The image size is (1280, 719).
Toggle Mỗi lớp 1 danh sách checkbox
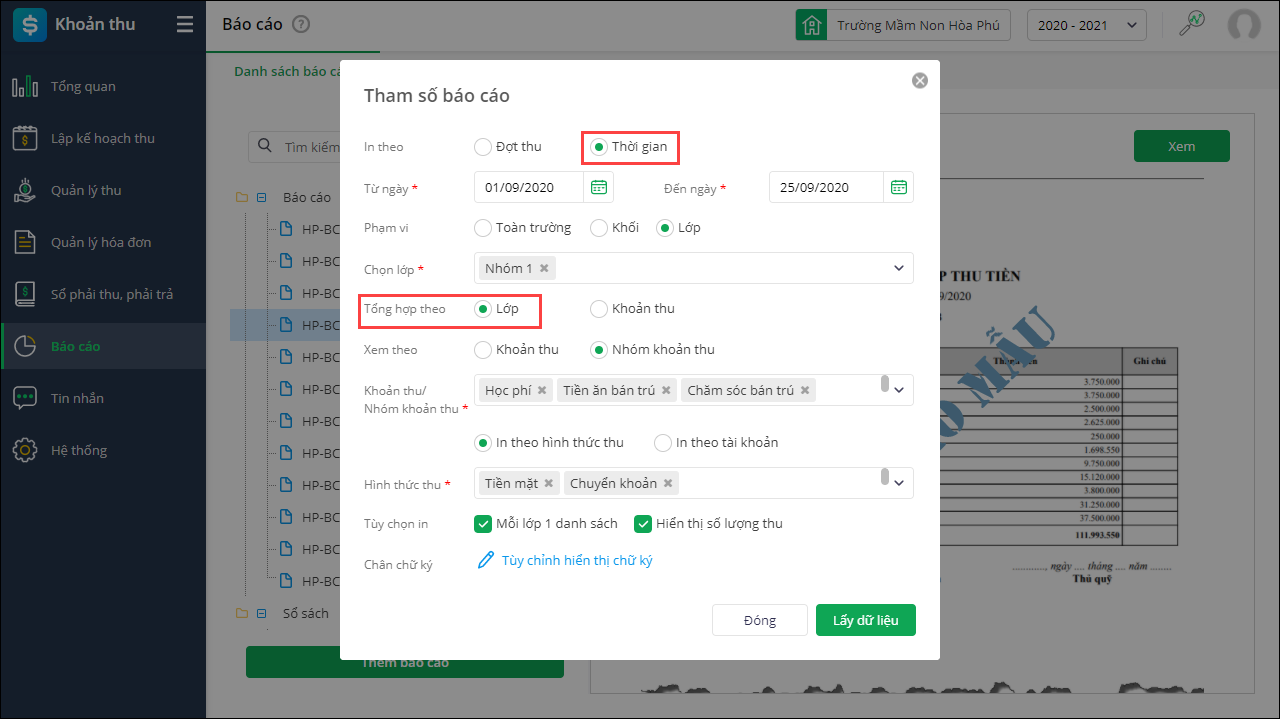click(482, 523)
